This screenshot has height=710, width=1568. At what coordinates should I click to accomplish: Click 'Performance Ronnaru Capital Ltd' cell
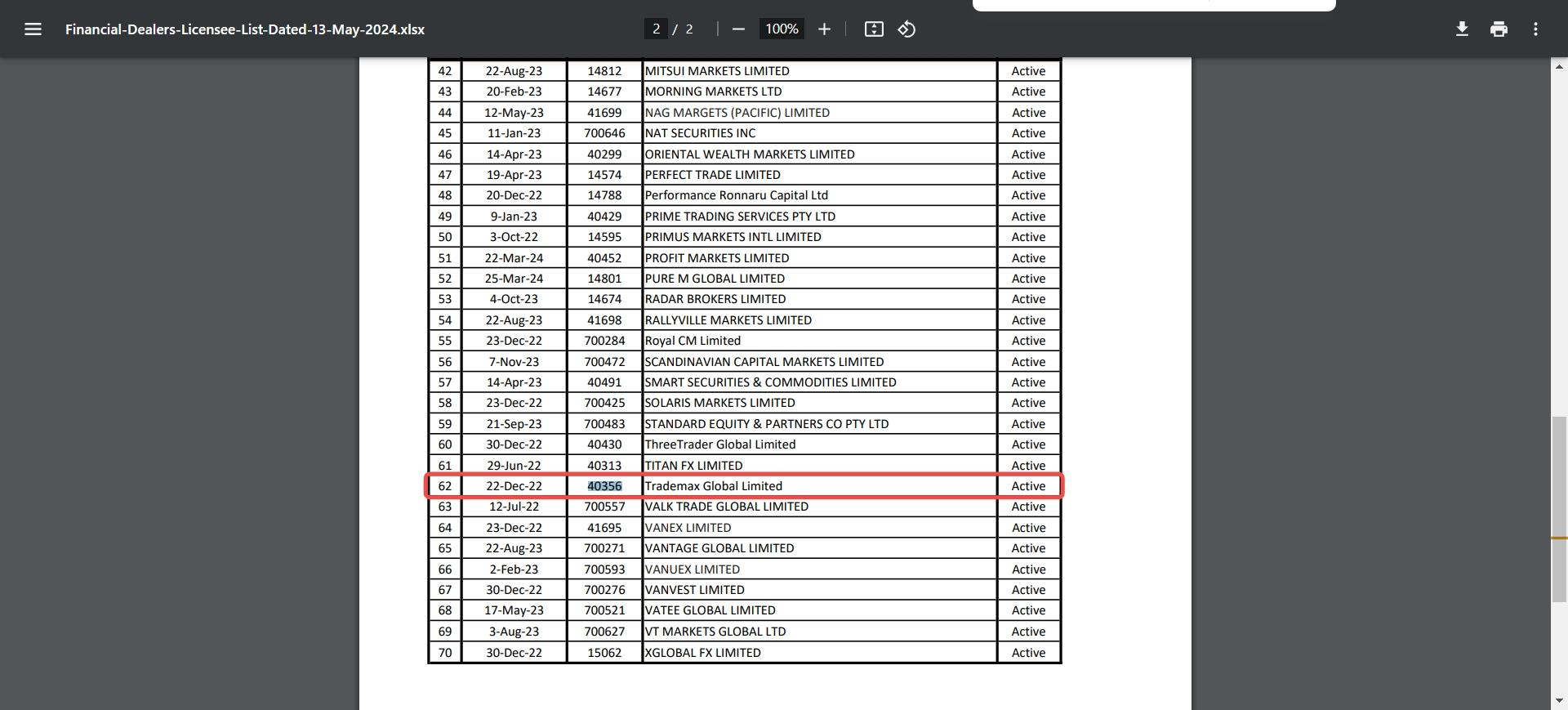coord(819,195)
